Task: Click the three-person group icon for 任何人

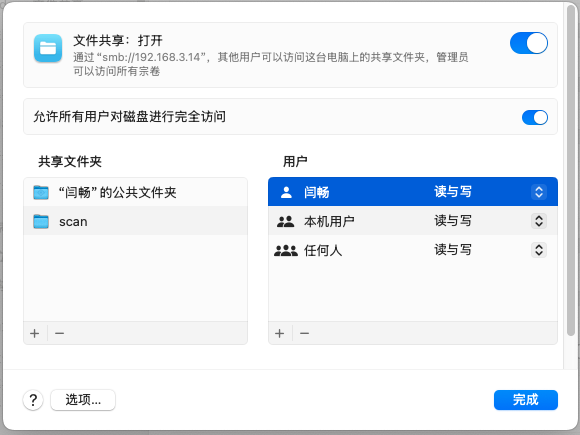Action: point(286,250)
